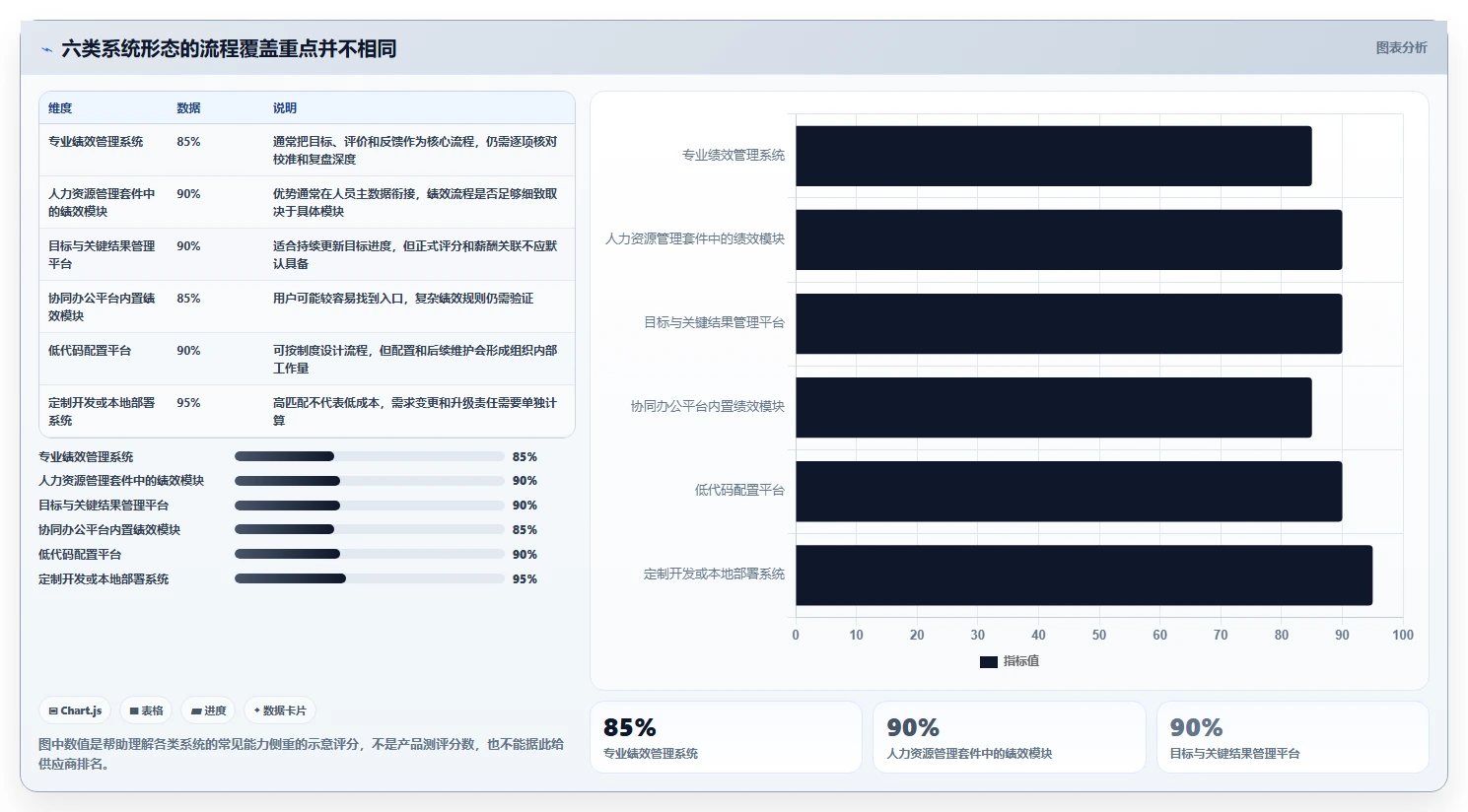Click description starting 高匹配不代表低成本
The height and width of the screenshot is (812, 1468).
(415, 411)
